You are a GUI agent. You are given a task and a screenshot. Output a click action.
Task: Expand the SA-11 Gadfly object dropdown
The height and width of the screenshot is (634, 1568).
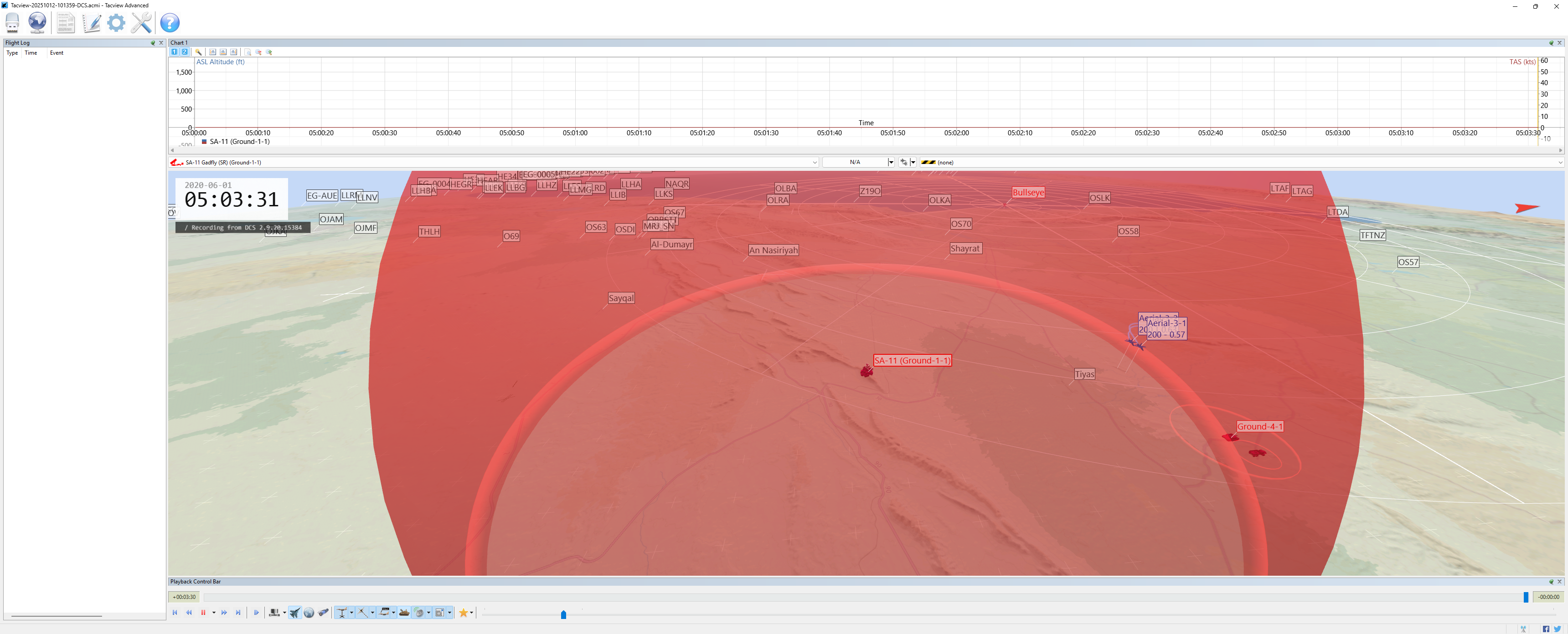coord(815,163)
